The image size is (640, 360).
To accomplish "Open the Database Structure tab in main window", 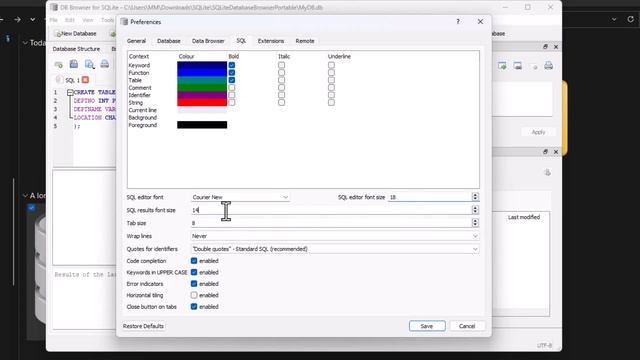I will [76, 49].
